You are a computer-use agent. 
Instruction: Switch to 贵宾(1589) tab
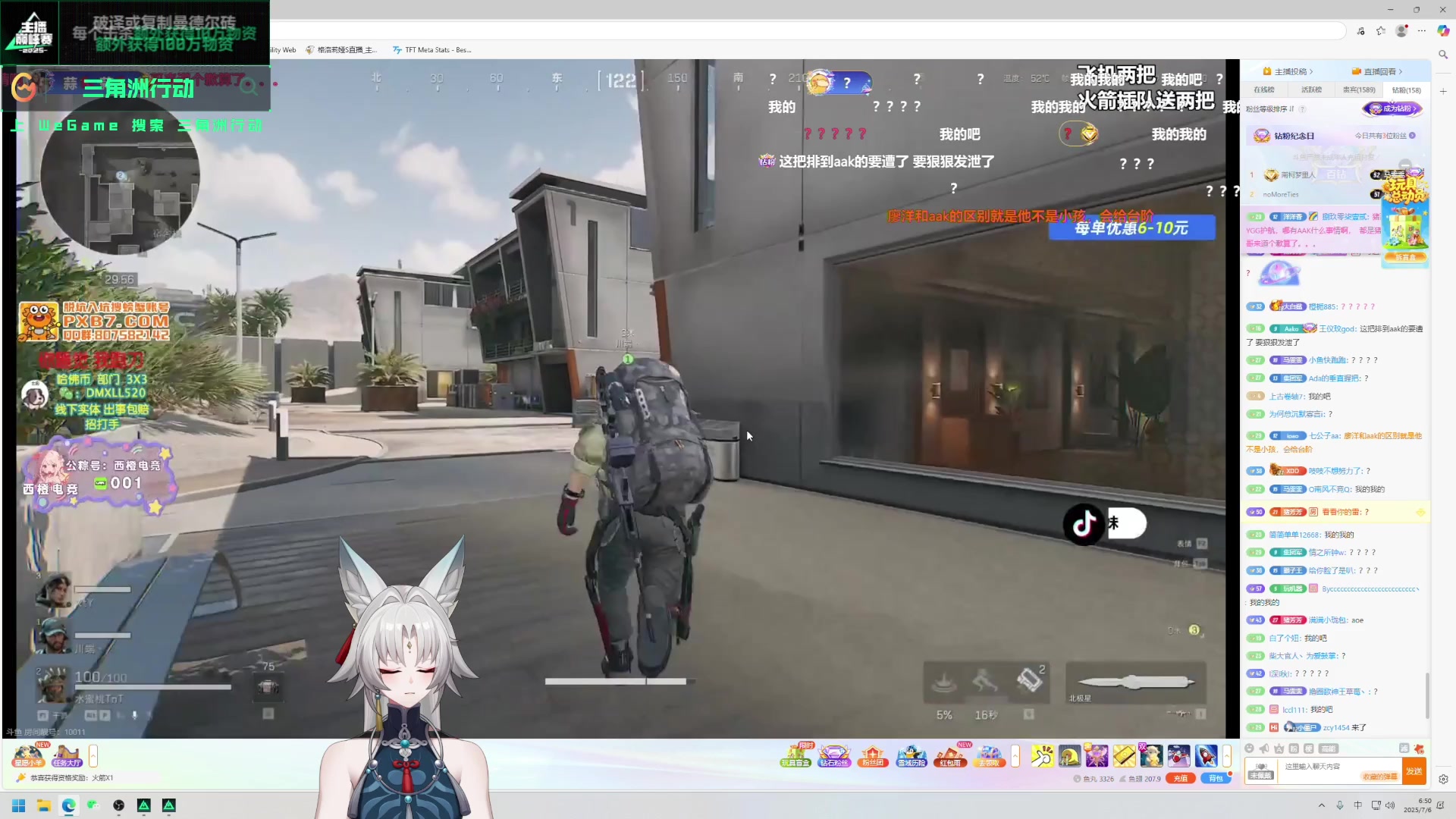[x=1359, y=89]
